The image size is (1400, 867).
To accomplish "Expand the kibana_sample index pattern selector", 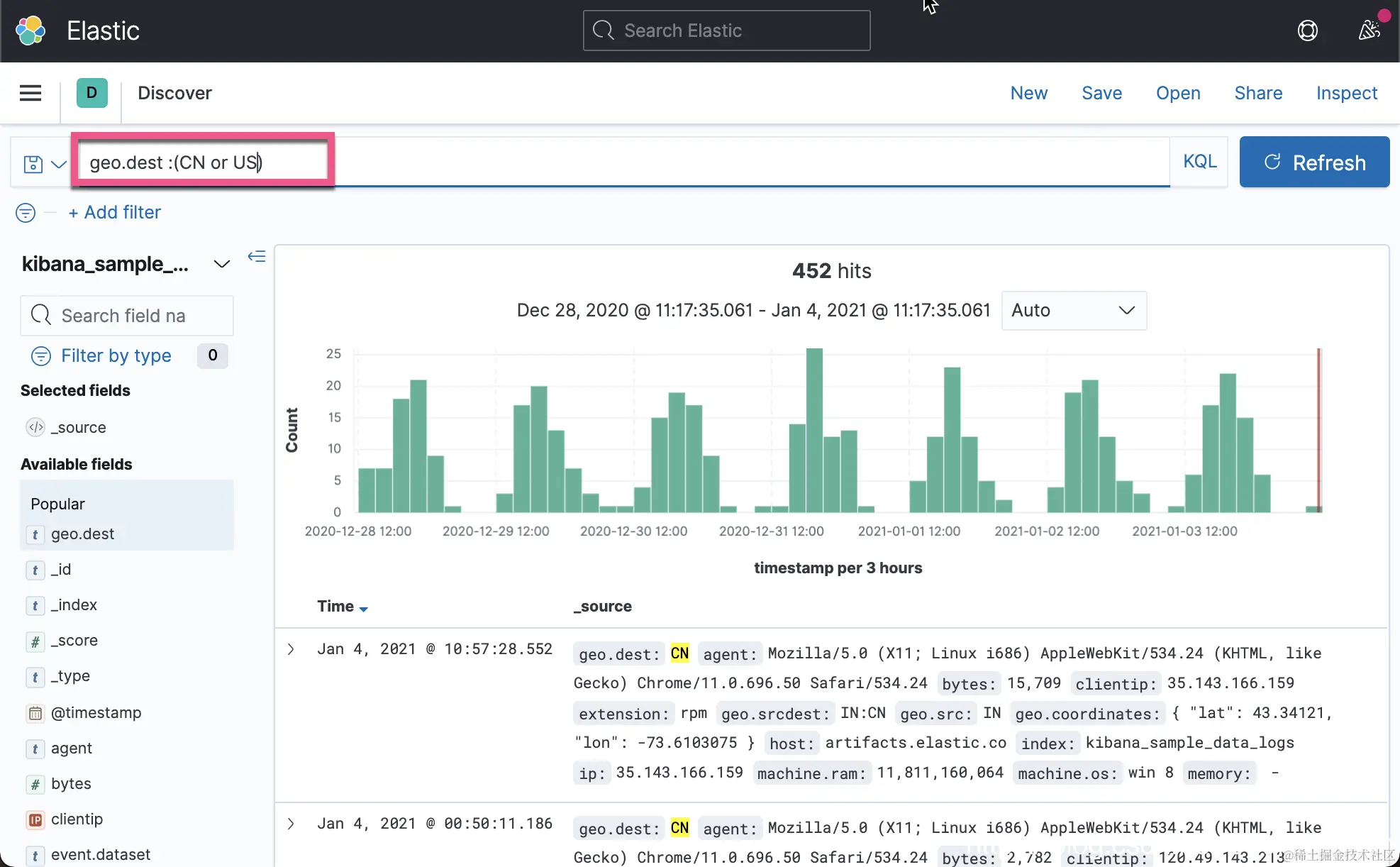I will [x=221, y=264].
